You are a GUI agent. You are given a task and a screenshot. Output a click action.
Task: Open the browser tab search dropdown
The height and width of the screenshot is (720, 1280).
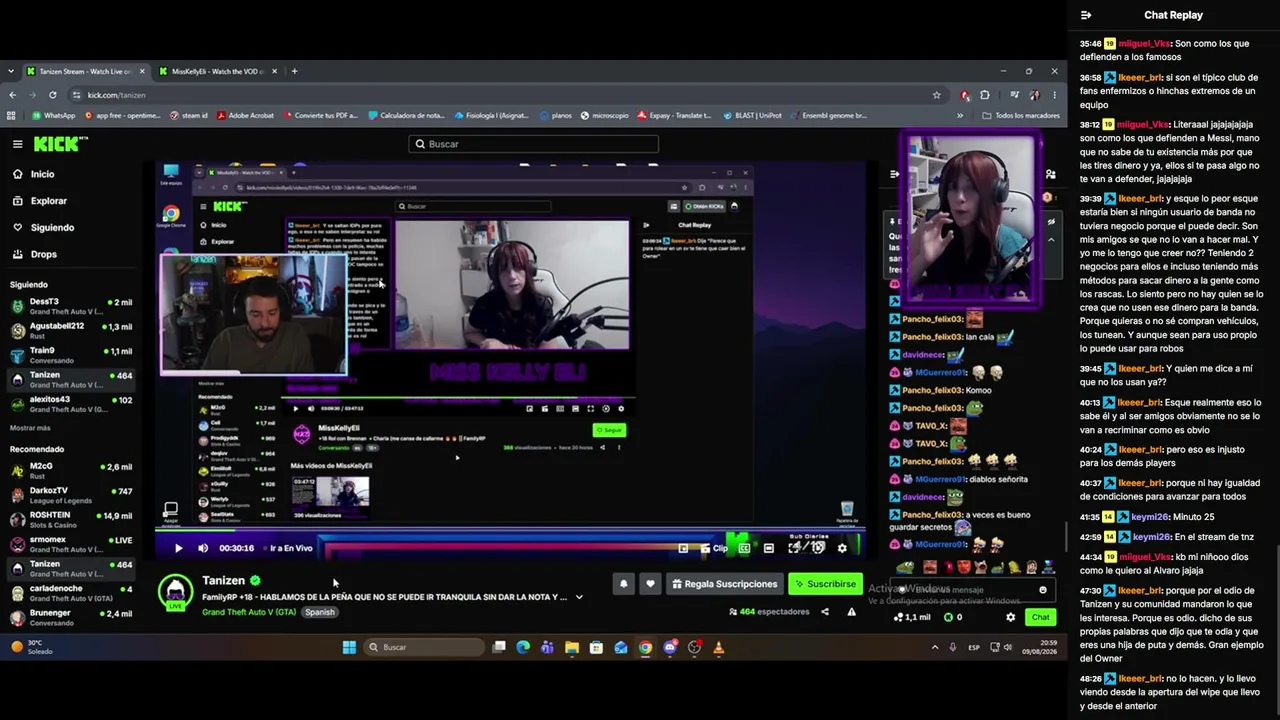10,71
